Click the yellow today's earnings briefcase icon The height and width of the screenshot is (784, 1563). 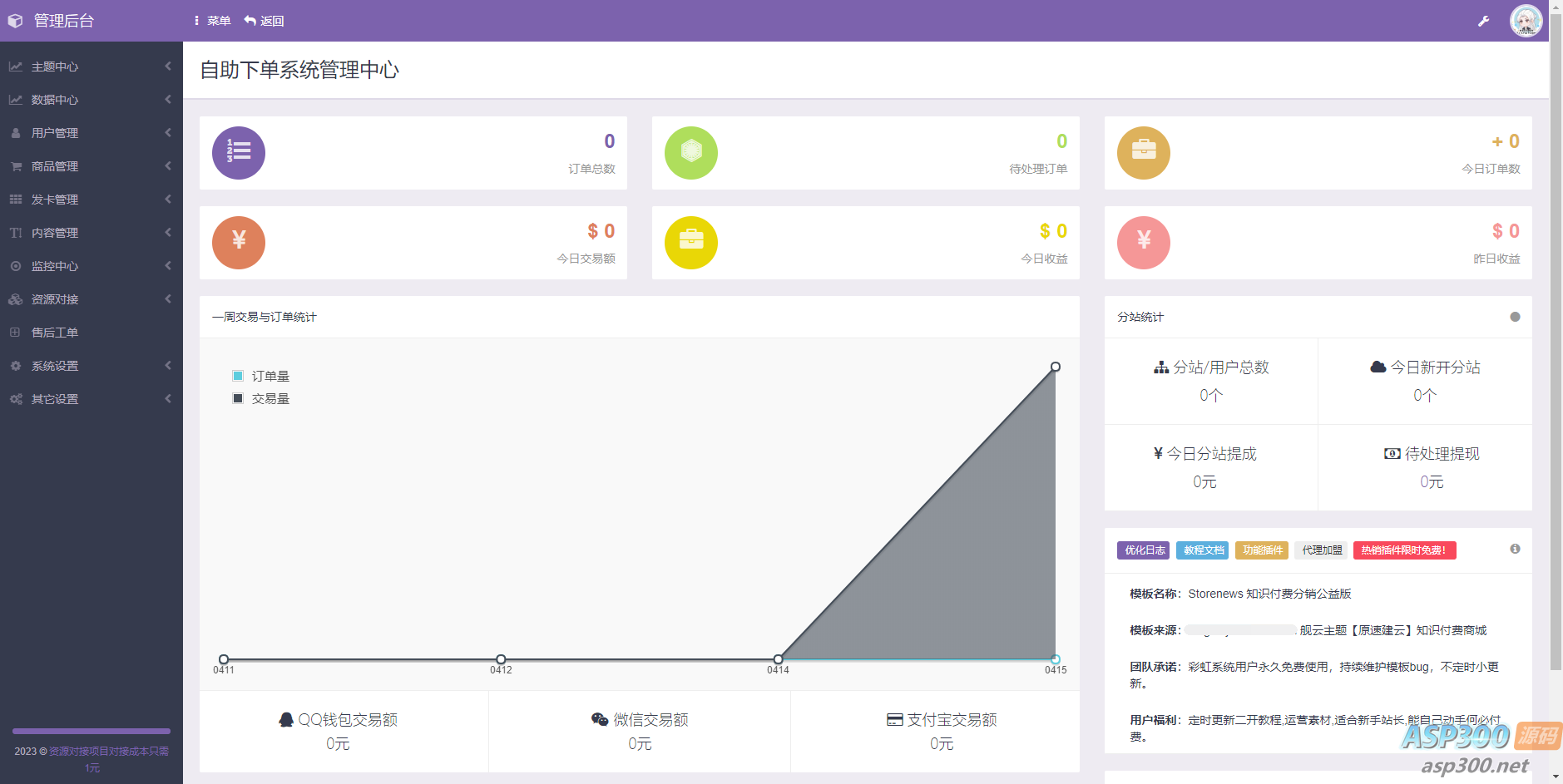[690, 243]
